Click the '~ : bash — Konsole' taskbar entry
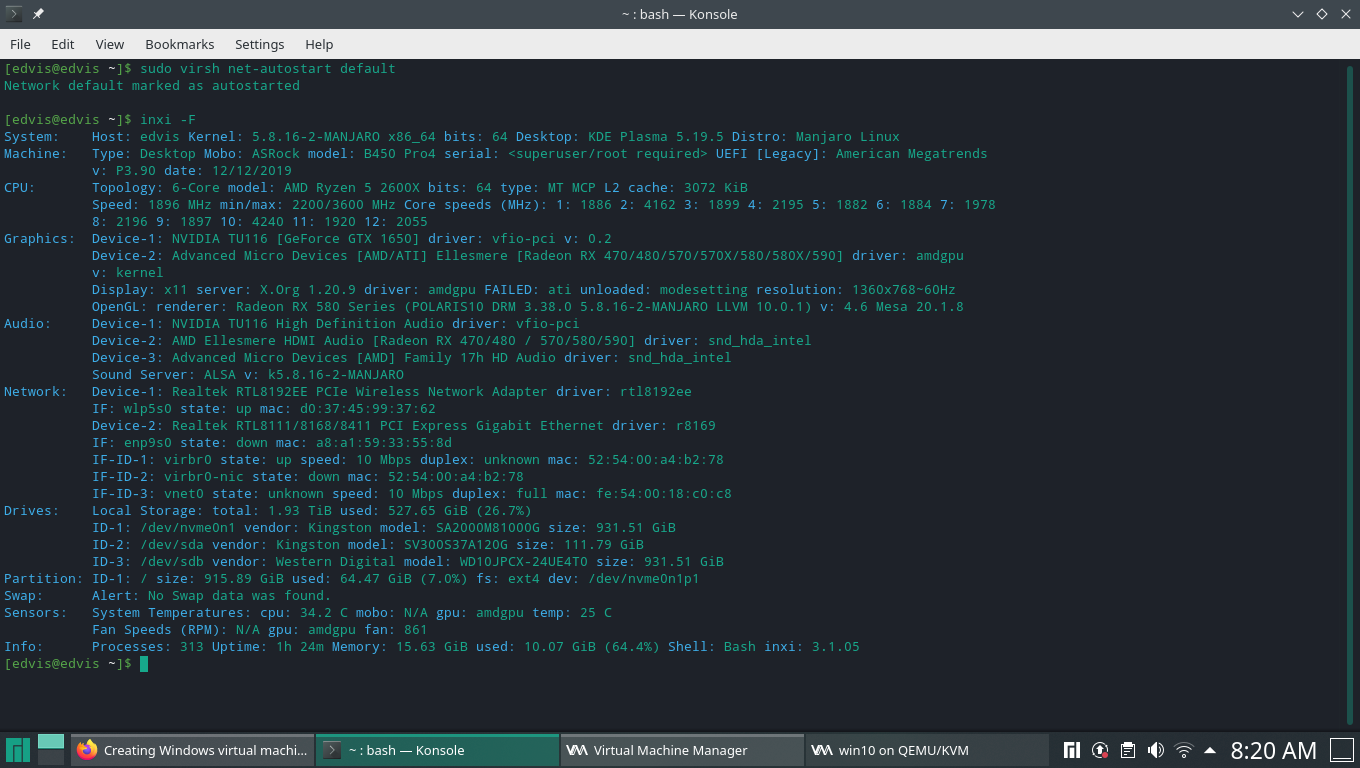This screenshot has height=768, width=1360. [437, 750]
